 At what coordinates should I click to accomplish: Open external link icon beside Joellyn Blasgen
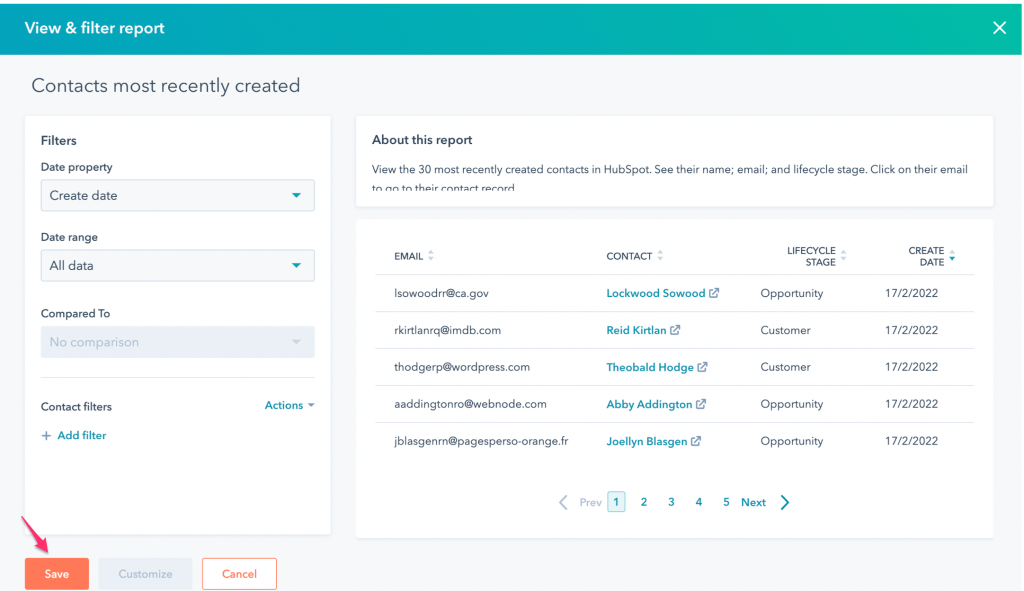[695, 441]
